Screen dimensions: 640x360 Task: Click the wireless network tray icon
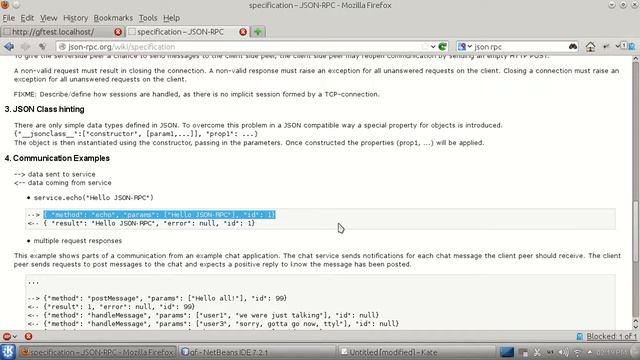pos(577,352)
